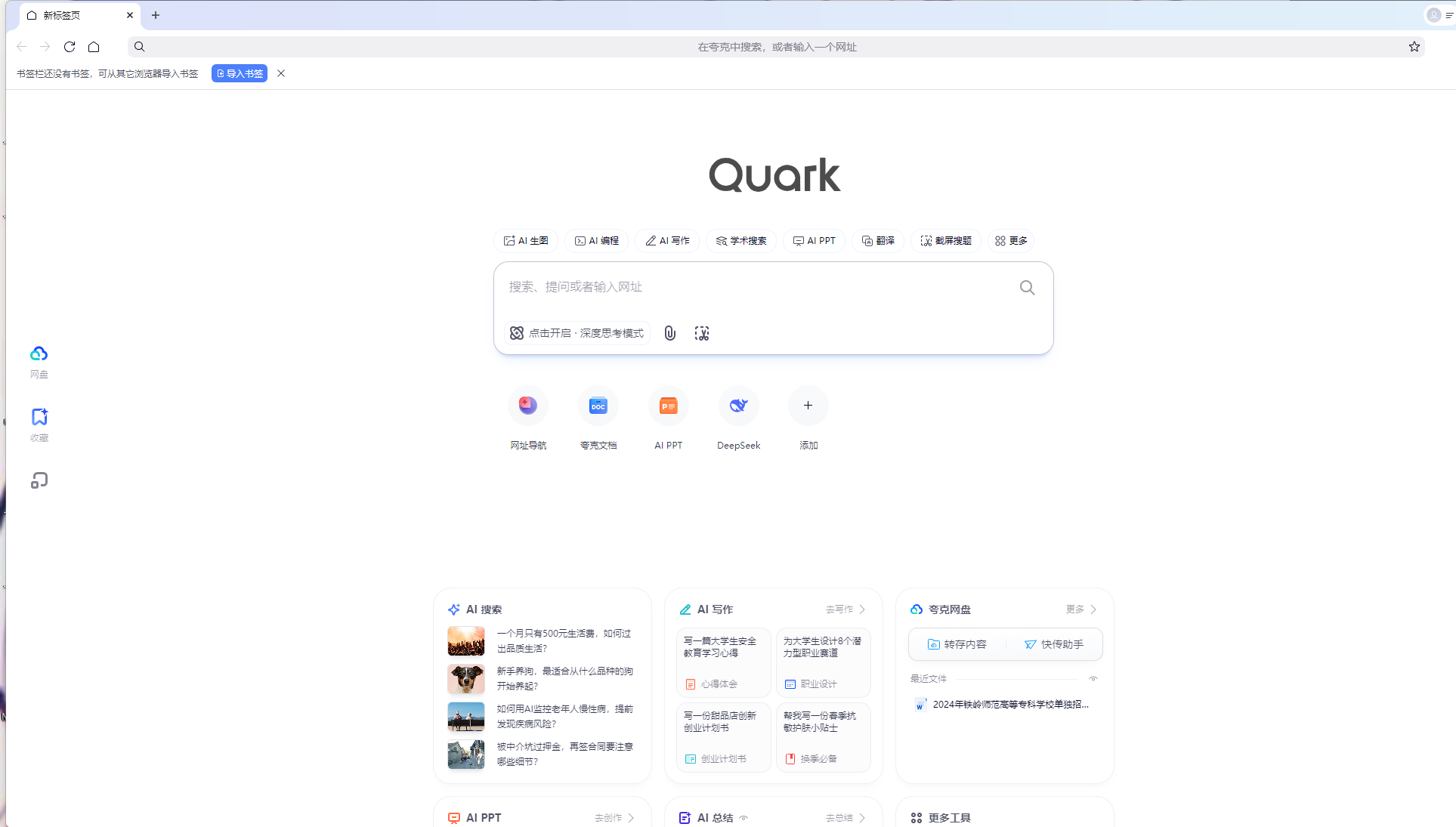Open the AI监控老年人慢性病 question
This screenshot has height=827, width=1456.
tap(564, 716)
